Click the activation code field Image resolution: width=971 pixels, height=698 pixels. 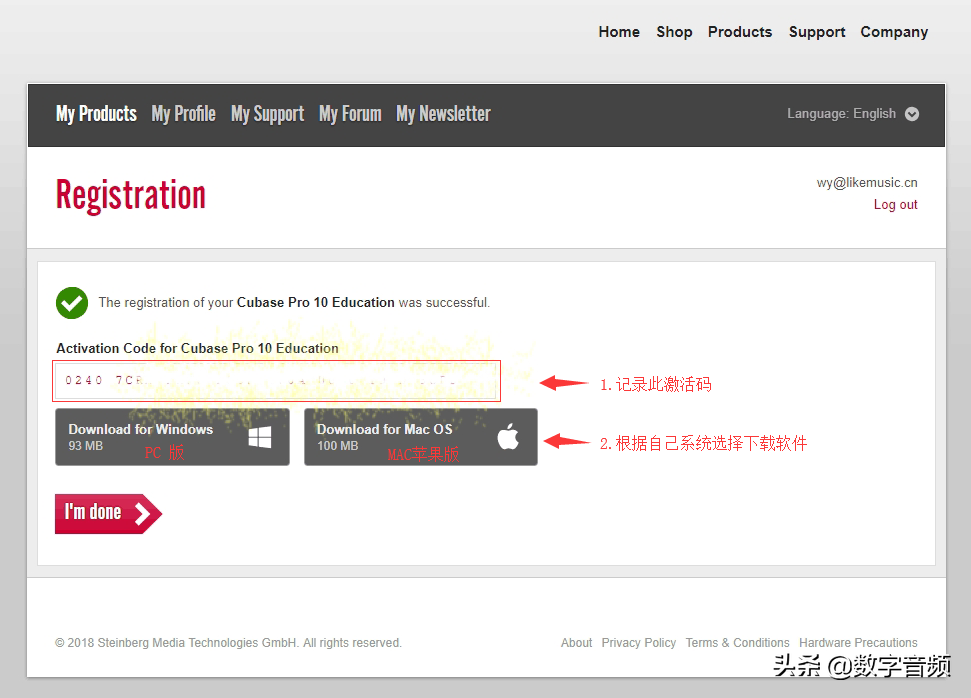[x=278, y=381]
